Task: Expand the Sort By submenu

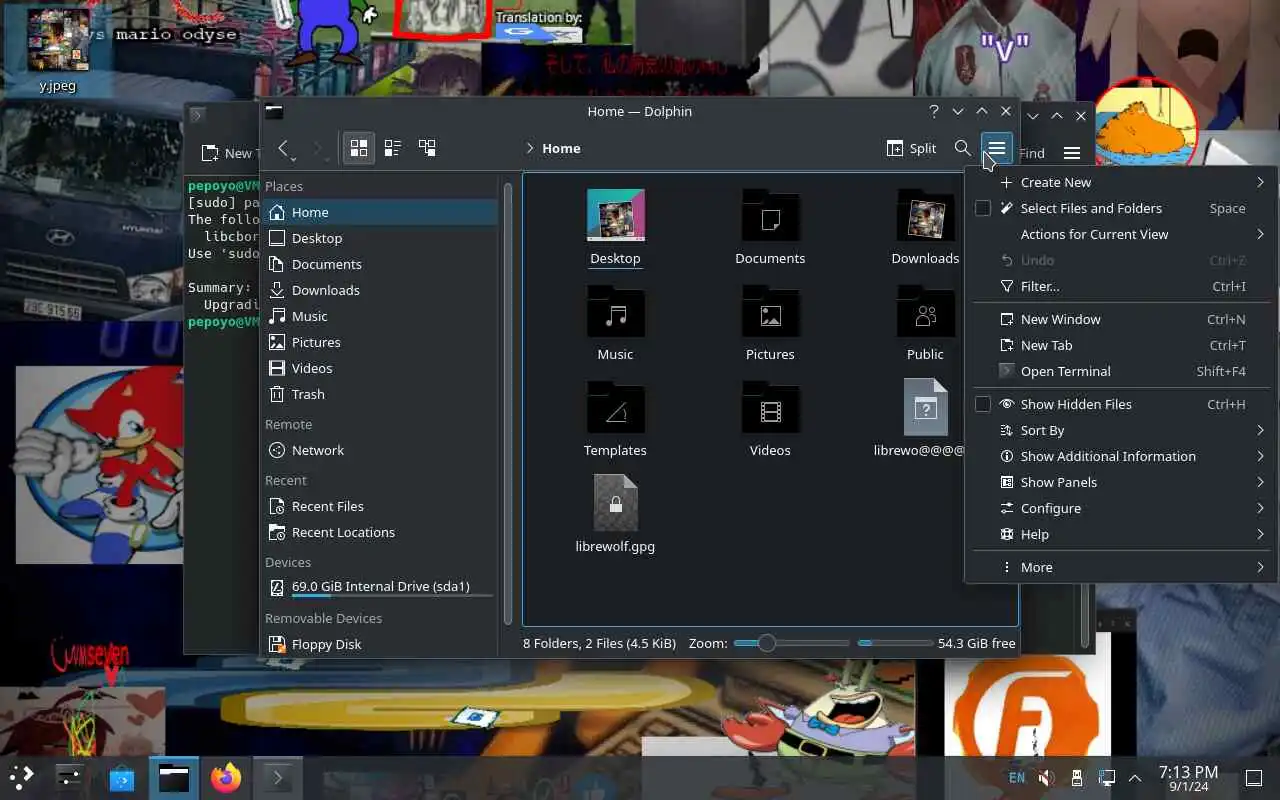Action: 1121,430
